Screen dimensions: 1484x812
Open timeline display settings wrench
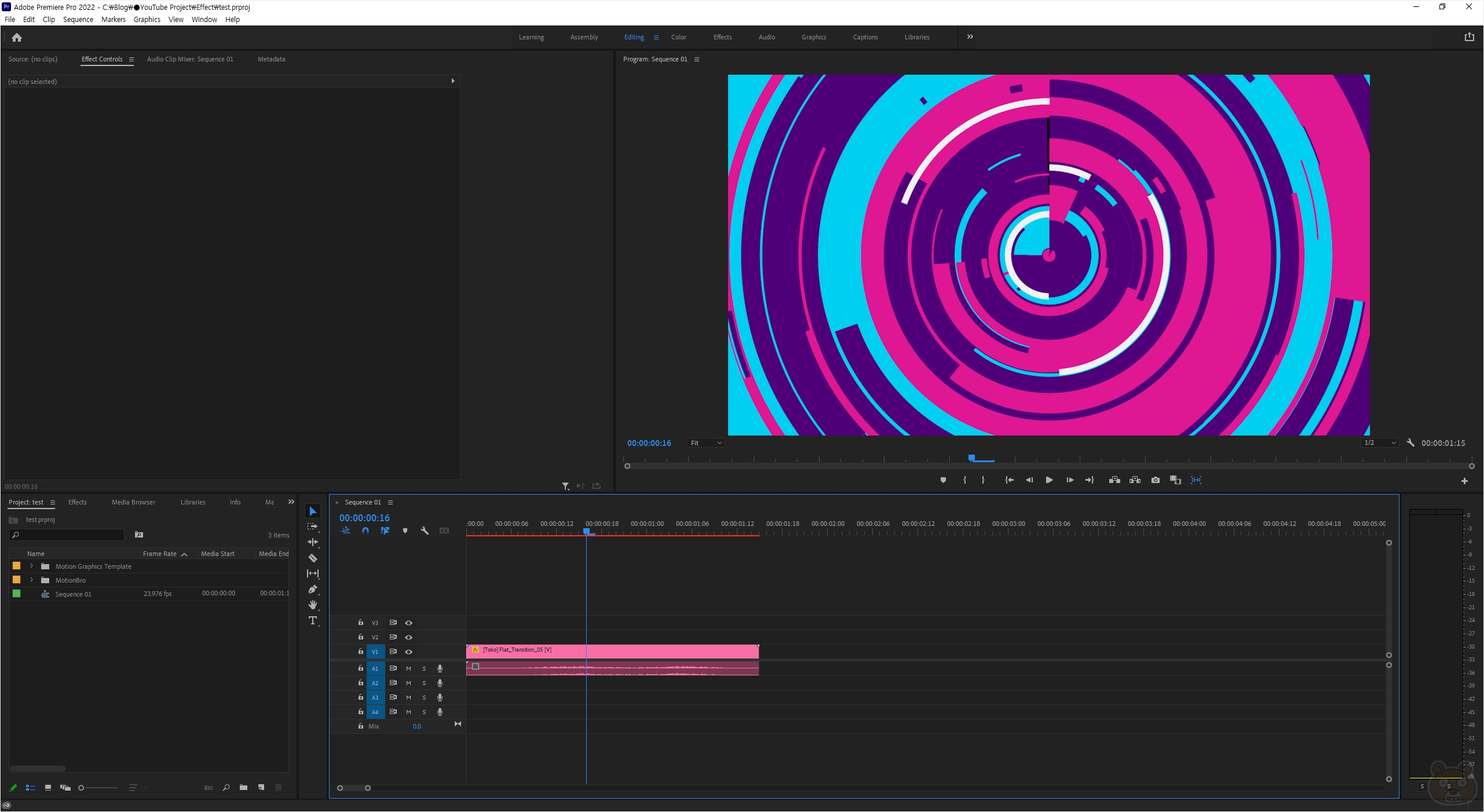[425, 531]
